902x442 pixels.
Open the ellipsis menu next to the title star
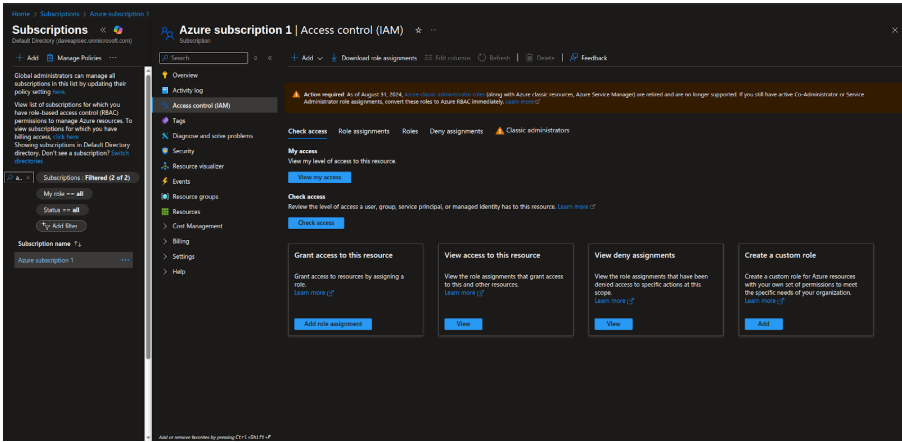434,30
